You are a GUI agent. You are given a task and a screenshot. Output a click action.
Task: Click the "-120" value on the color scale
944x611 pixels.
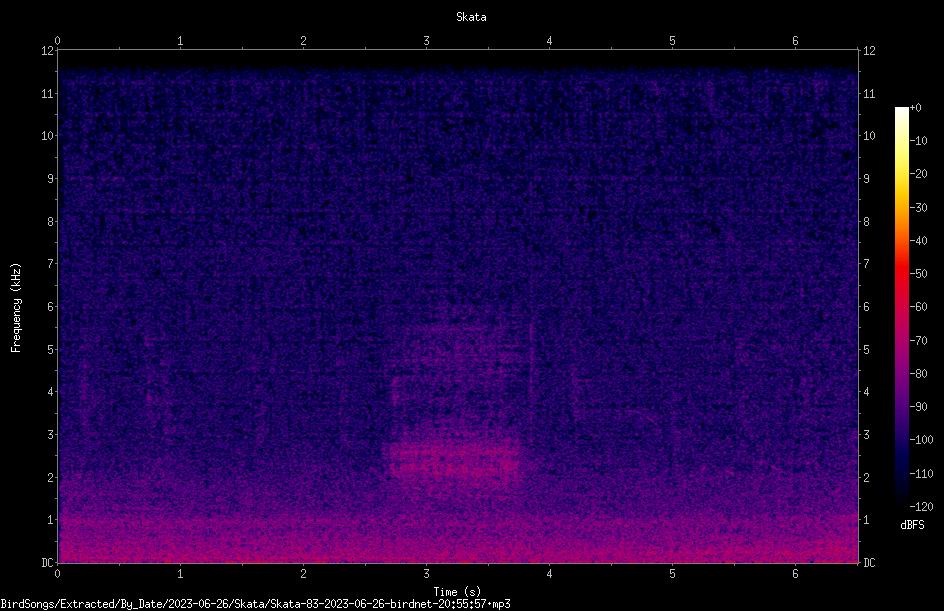[921, 507]
